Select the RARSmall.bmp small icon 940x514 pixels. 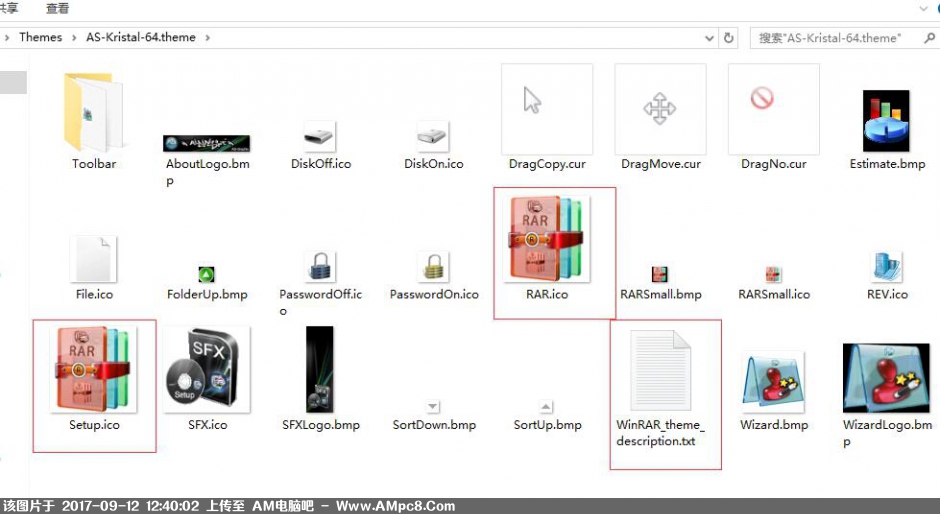coord(660,275)
